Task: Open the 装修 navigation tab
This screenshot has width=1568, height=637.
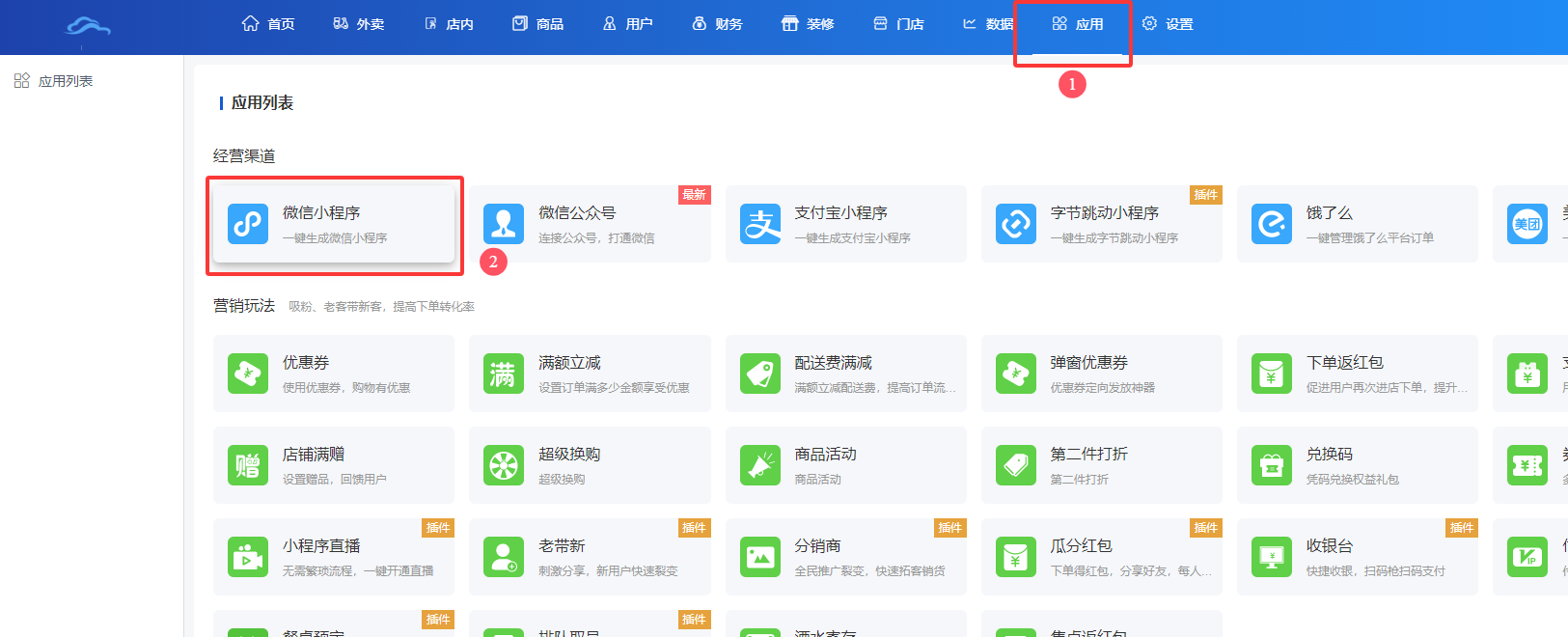Action: [808, 24]
